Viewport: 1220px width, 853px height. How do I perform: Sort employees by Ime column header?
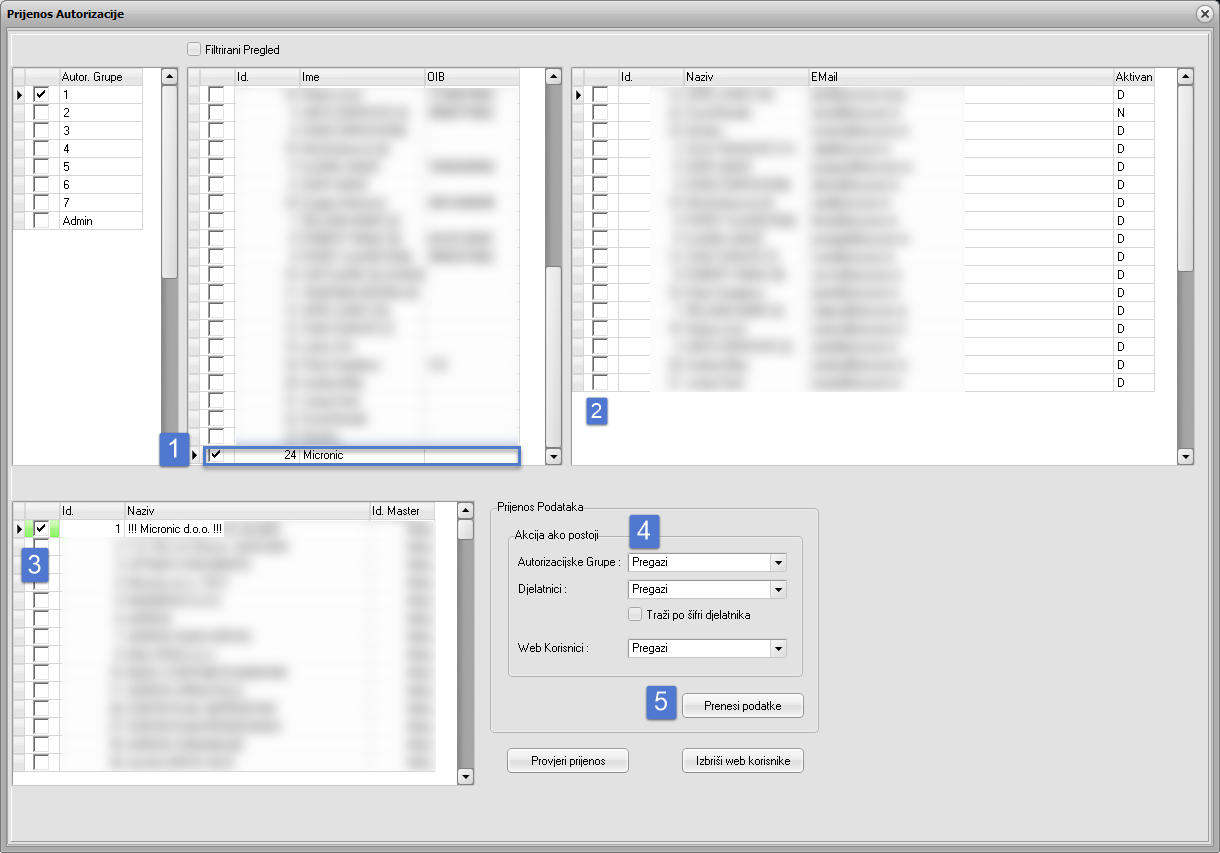tap(361, 77)
